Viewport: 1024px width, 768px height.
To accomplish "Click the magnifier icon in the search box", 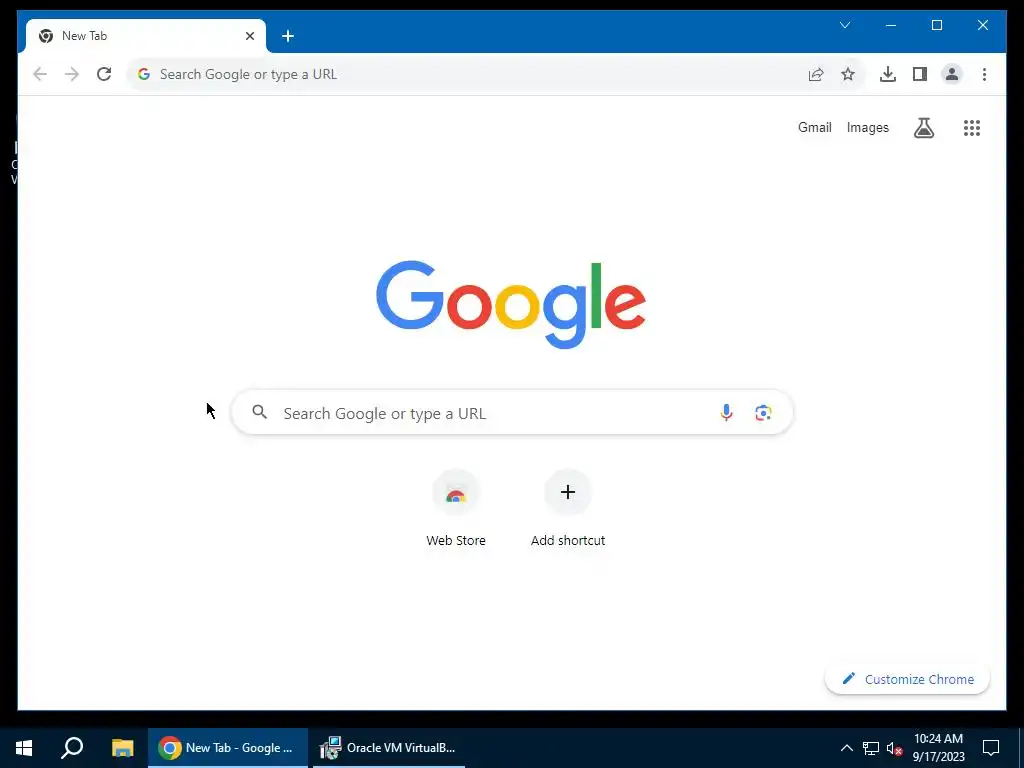I will pyautogui.click(x=260, y=412).
